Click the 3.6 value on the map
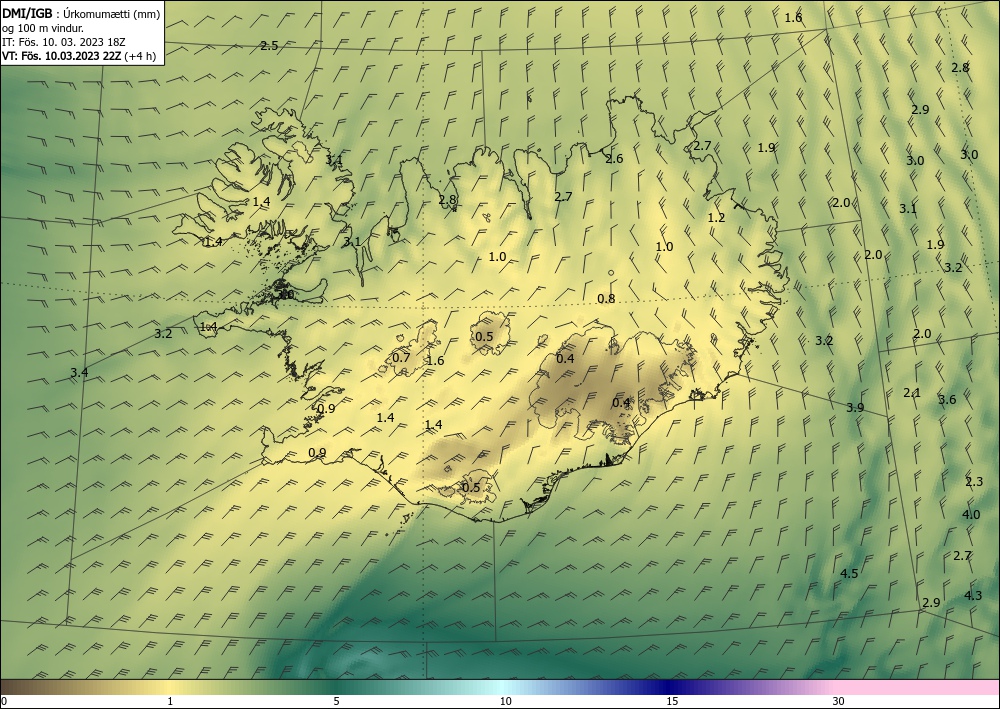This screenshot has width=1000, height=709. pyautogui.click(x=947, y=400)
